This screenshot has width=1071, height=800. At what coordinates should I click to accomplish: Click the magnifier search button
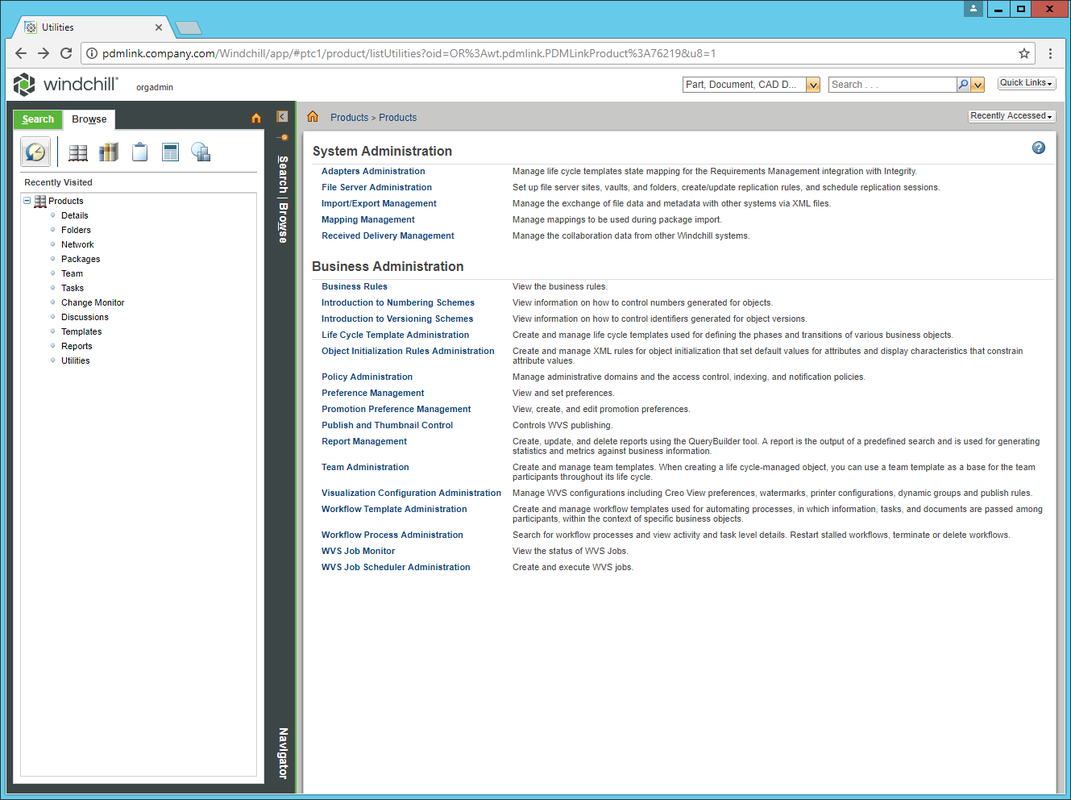coord(963,85)
